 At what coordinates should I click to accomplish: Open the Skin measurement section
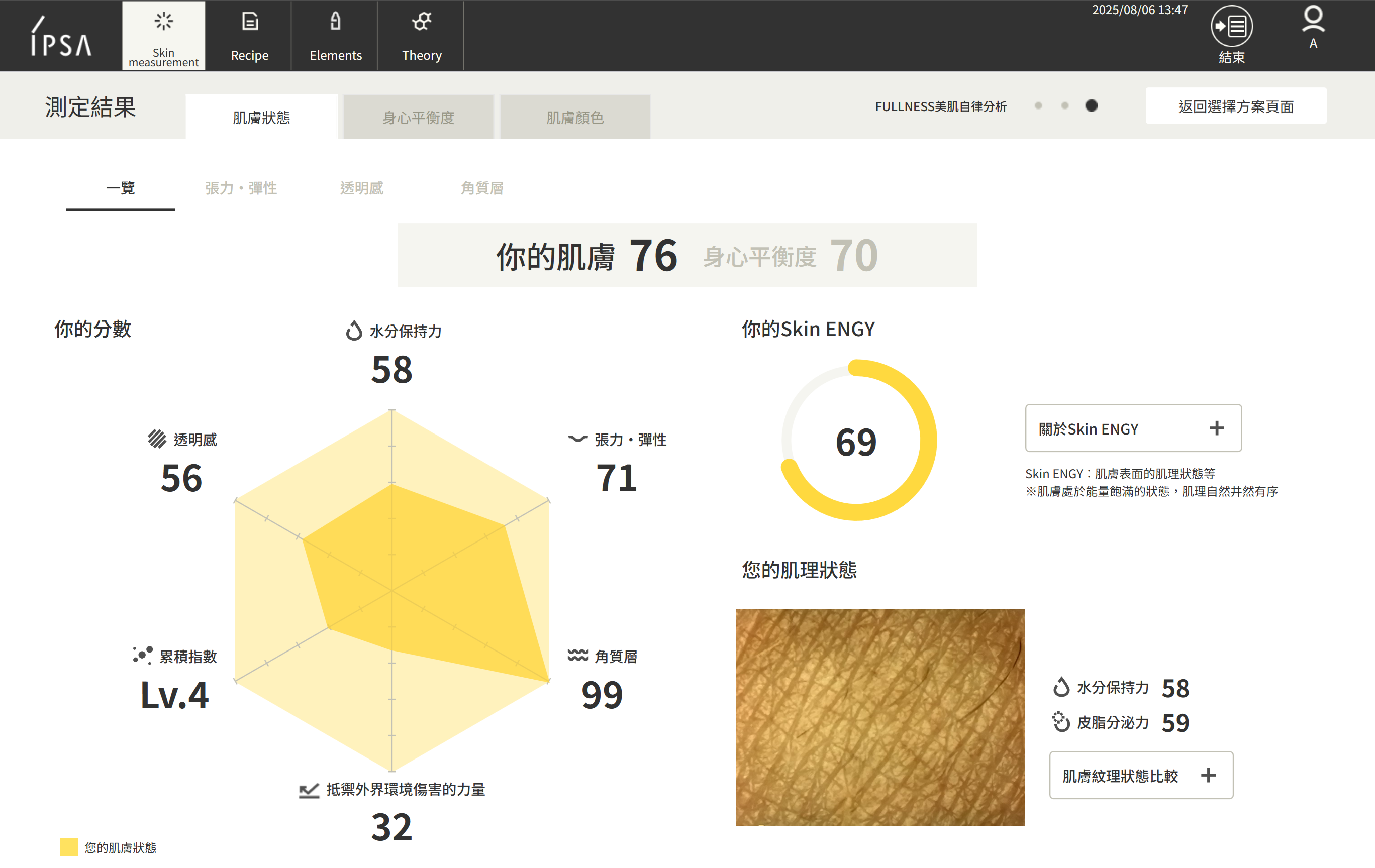coord(163,36)
